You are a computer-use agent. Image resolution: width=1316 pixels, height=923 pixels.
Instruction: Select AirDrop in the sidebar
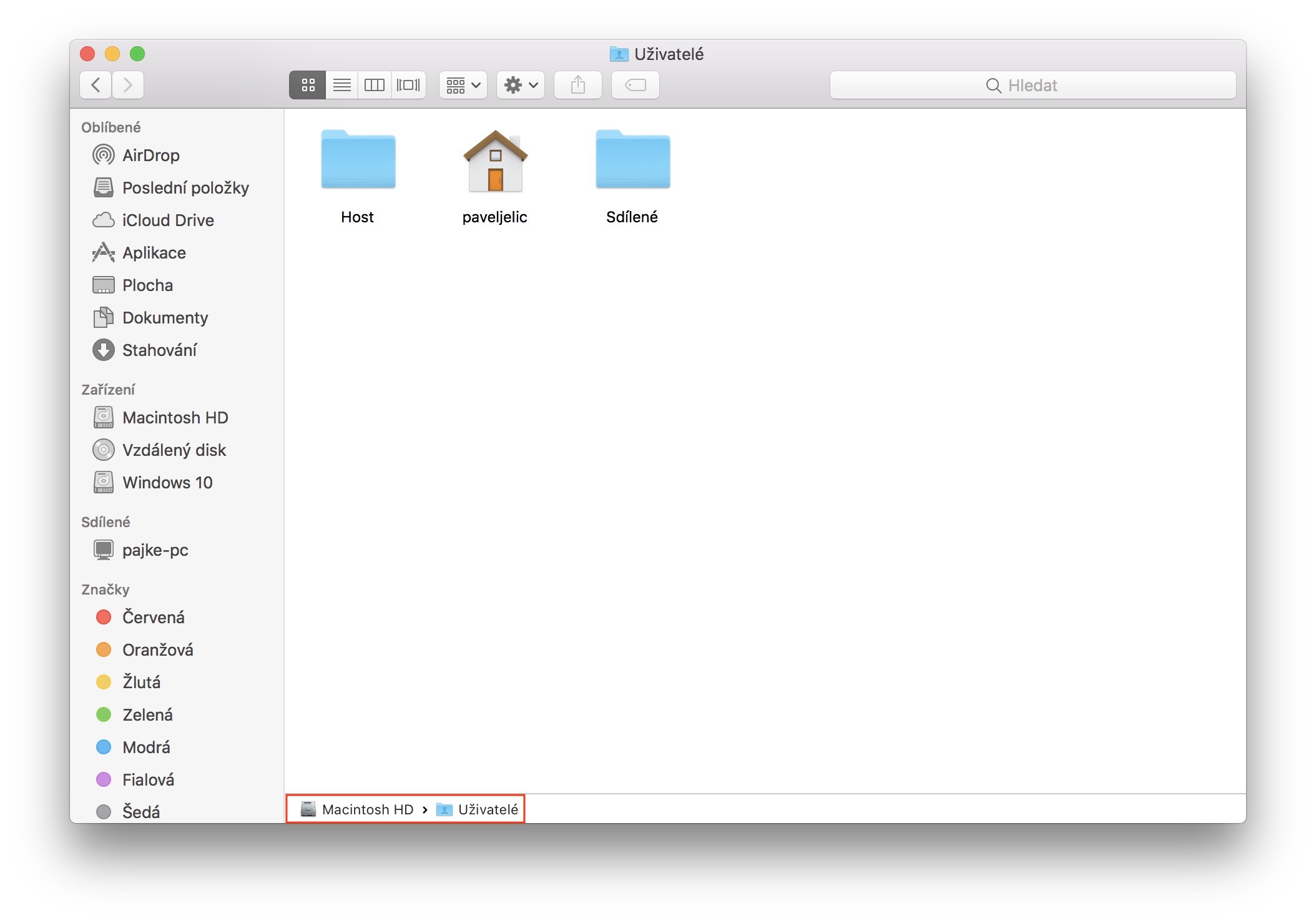coord(150,155)
